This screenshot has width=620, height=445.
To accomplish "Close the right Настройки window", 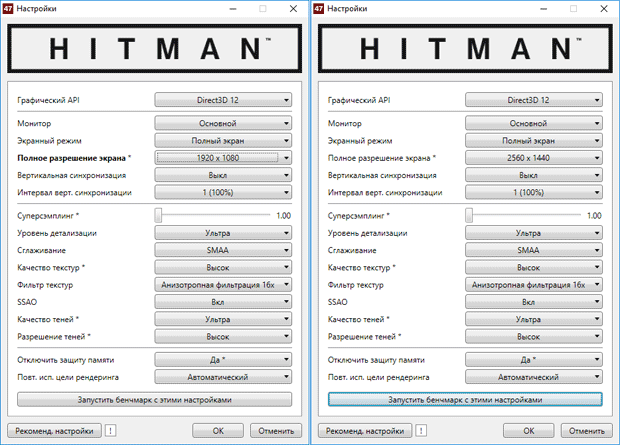I will click(604, 9).
